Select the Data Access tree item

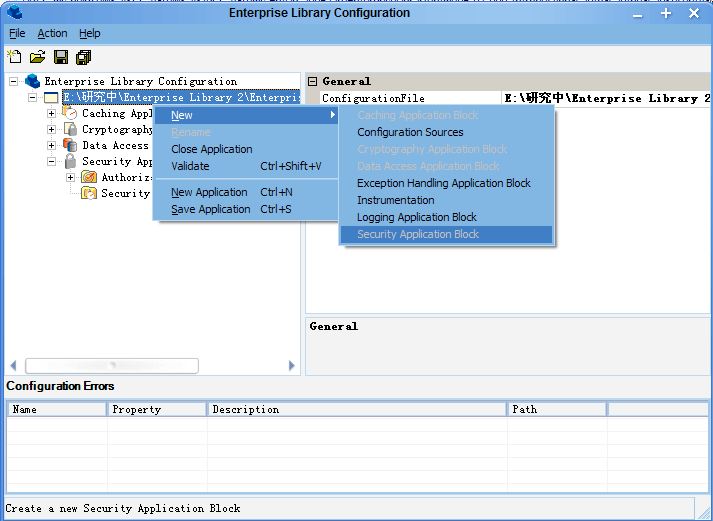coord(115,145)
